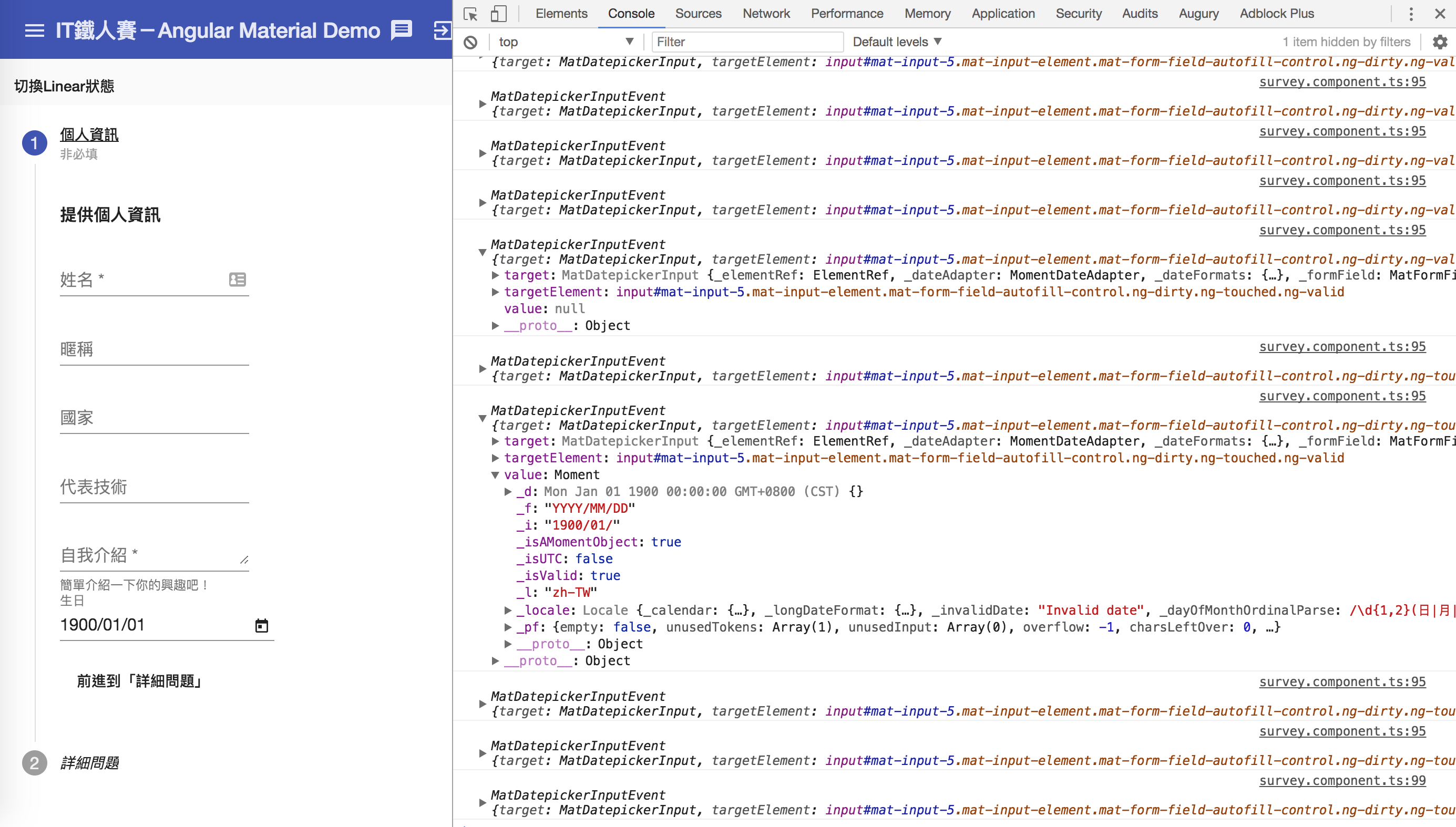The image size is (1456, 827).
Task: Click the _l: "zh-TW" property line
Action: tap(557, 593)
